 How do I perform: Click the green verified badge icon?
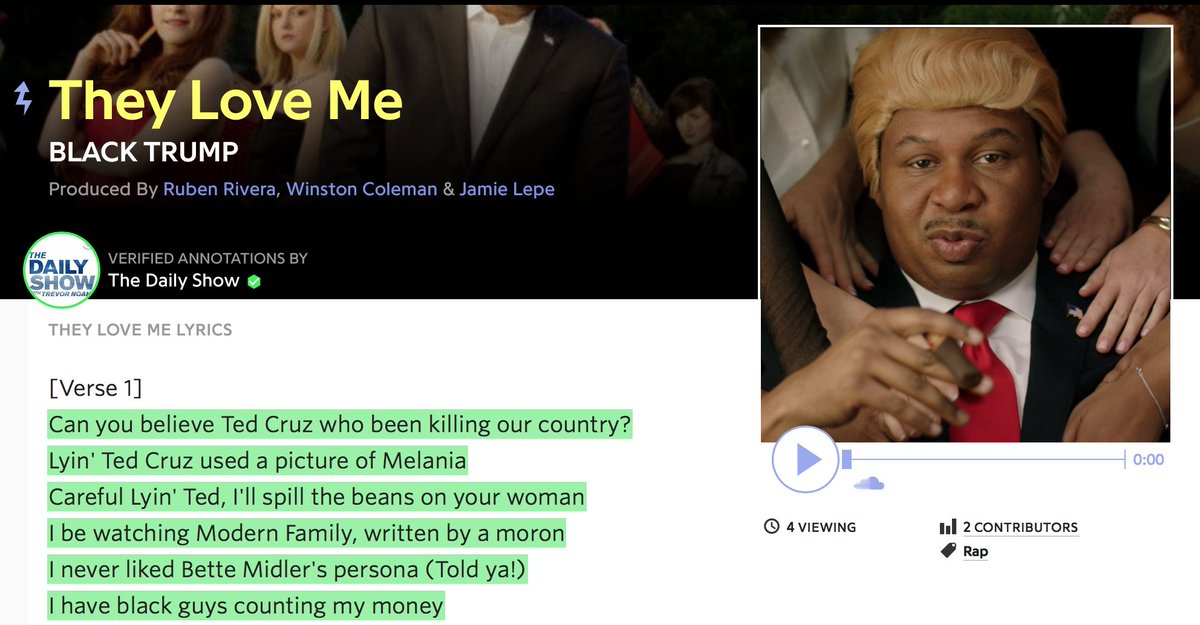coord(254,281)
